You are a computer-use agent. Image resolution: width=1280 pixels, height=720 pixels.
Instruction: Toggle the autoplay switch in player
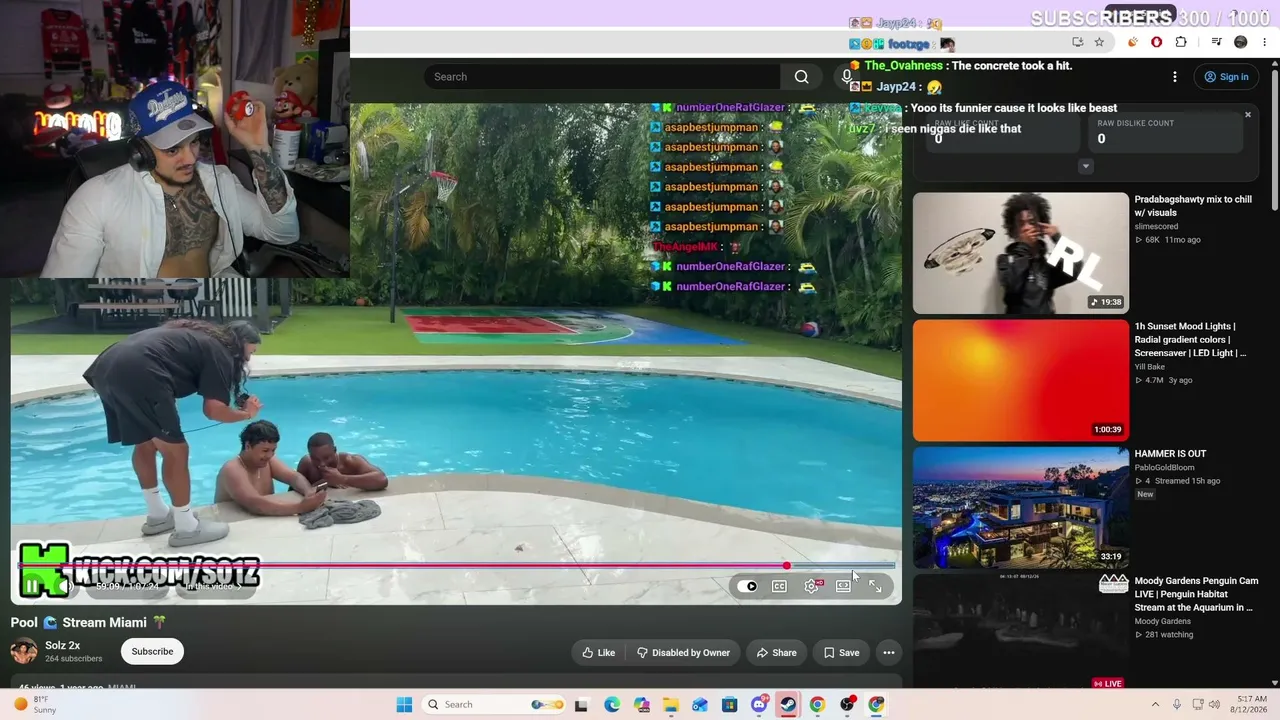click(x=748, y=586)
